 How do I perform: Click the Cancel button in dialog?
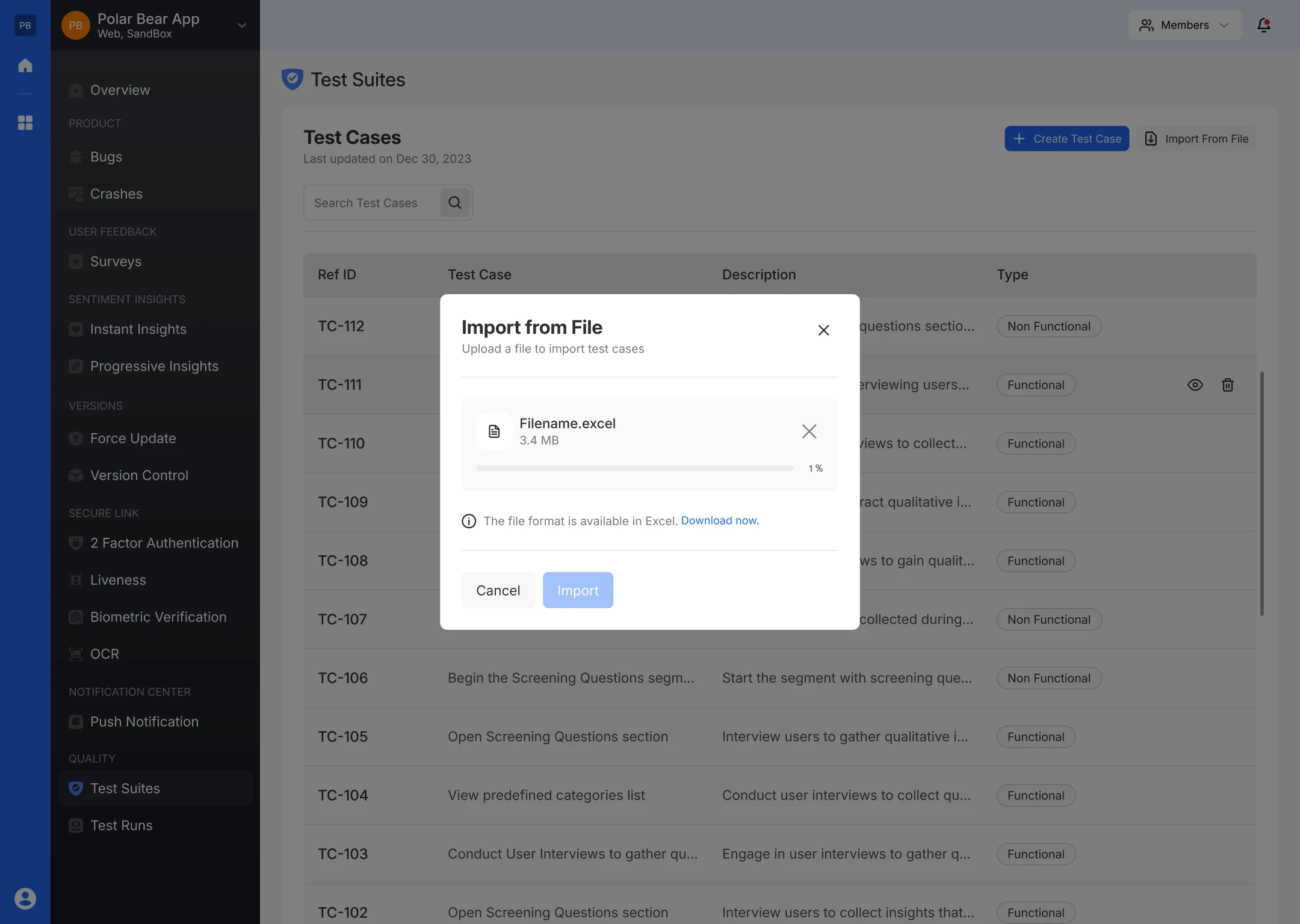coord(498,590)
